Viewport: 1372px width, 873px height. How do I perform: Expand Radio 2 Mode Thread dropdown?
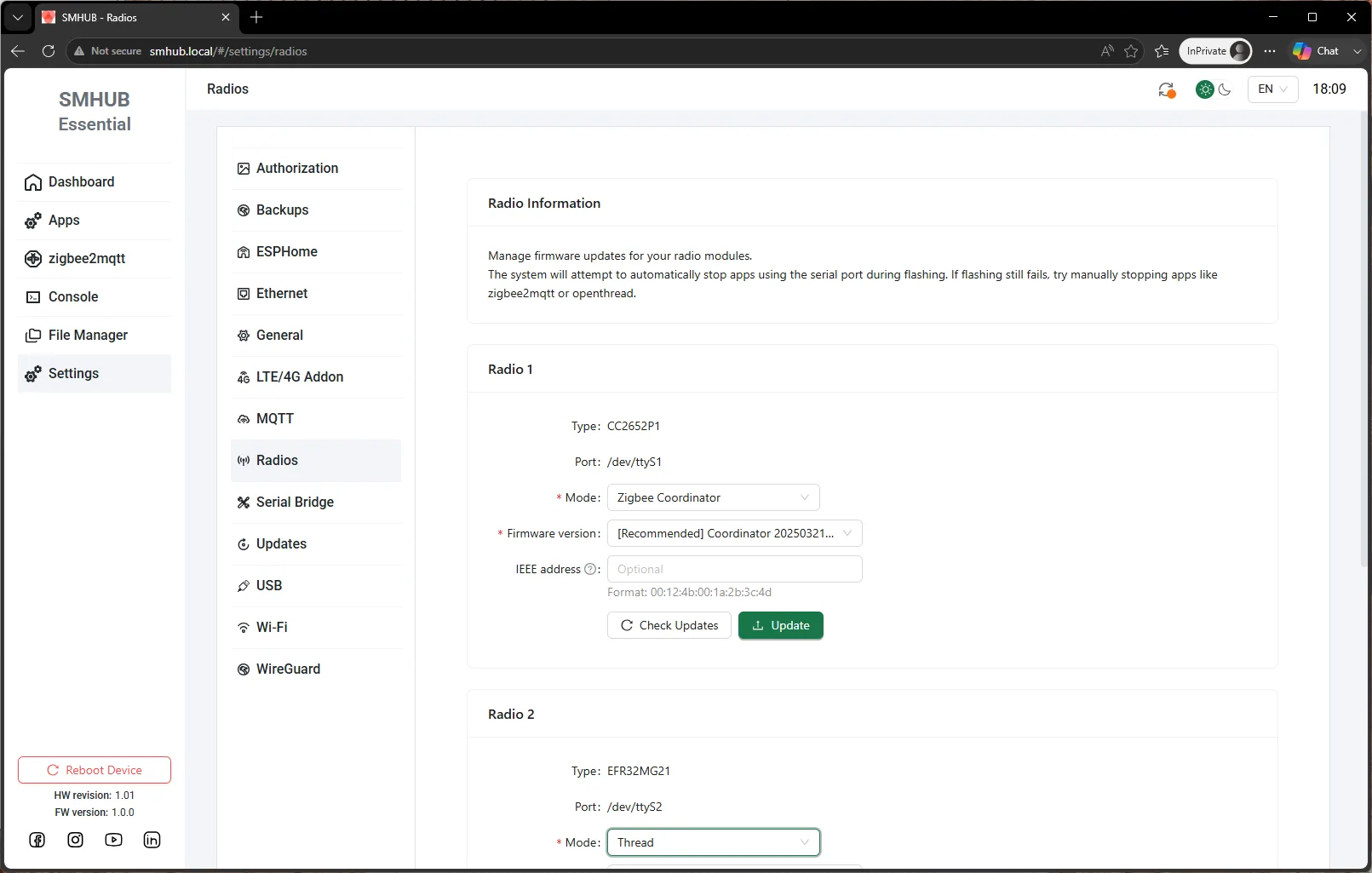click(714, 842)
